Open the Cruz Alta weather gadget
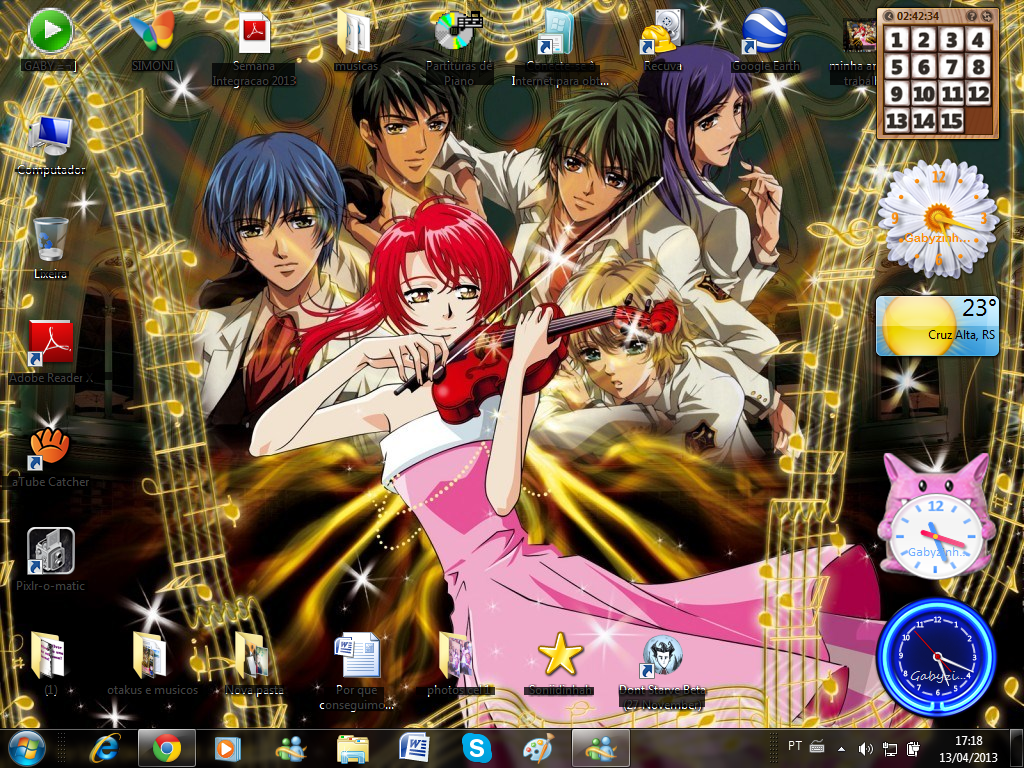 tap(938, 326)
